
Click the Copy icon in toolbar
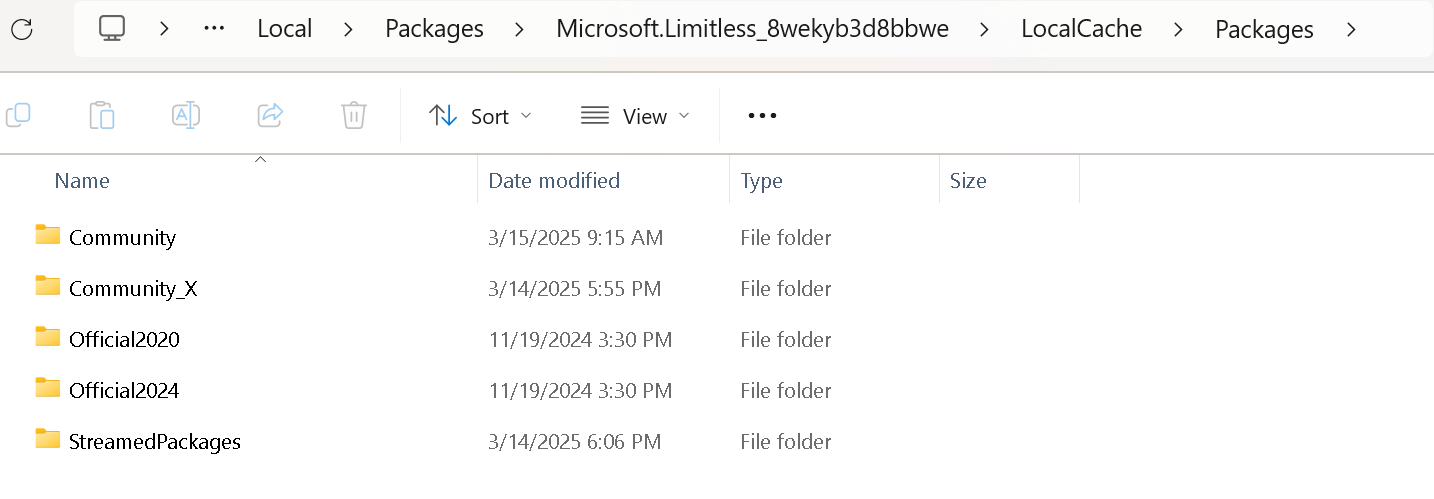pos(18,116)
